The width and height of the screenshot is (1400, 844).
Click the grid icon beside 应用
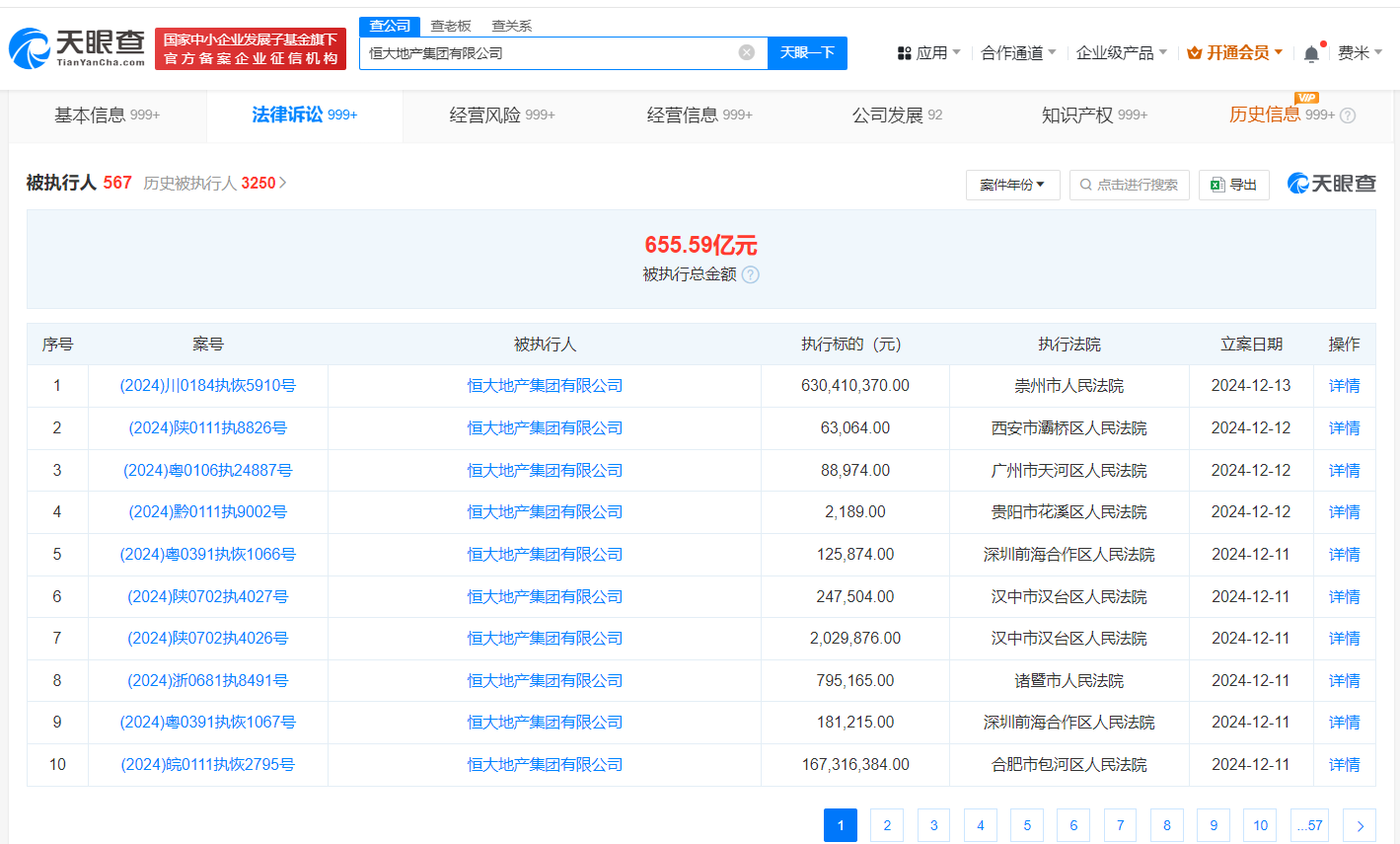point(905,52)
